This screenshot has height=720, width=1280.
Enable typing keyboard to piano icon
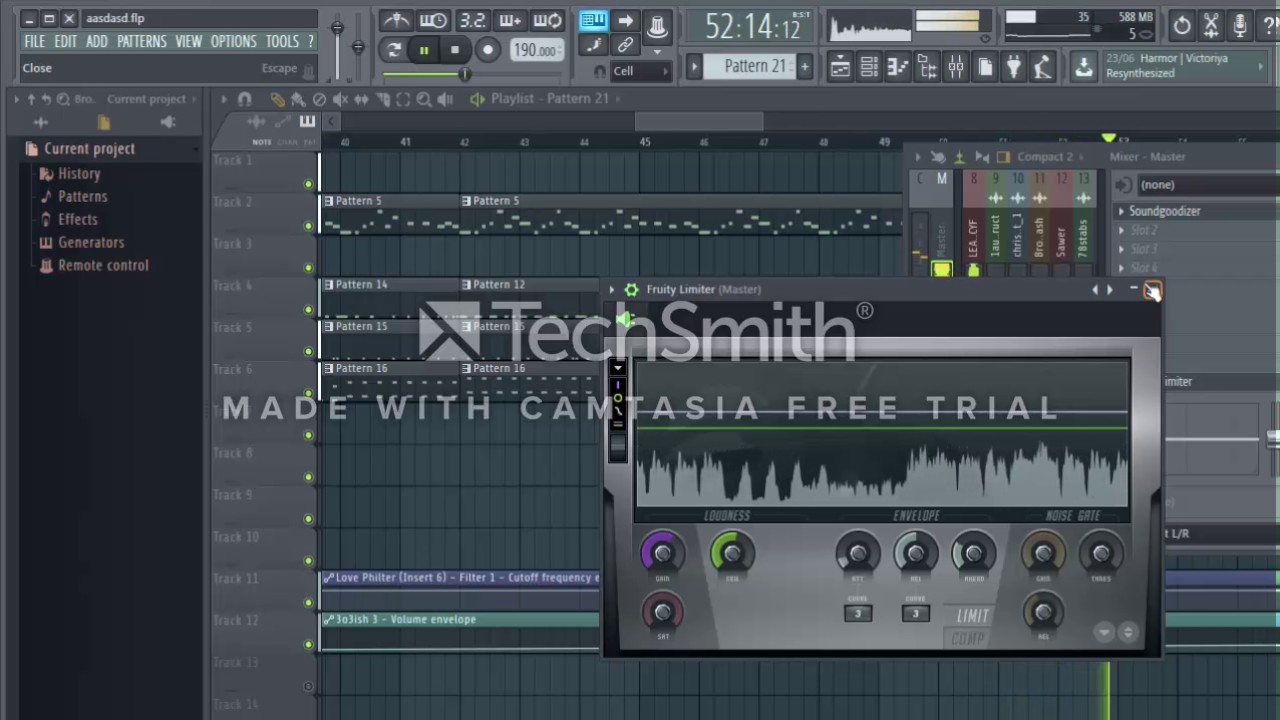point(593,21)
